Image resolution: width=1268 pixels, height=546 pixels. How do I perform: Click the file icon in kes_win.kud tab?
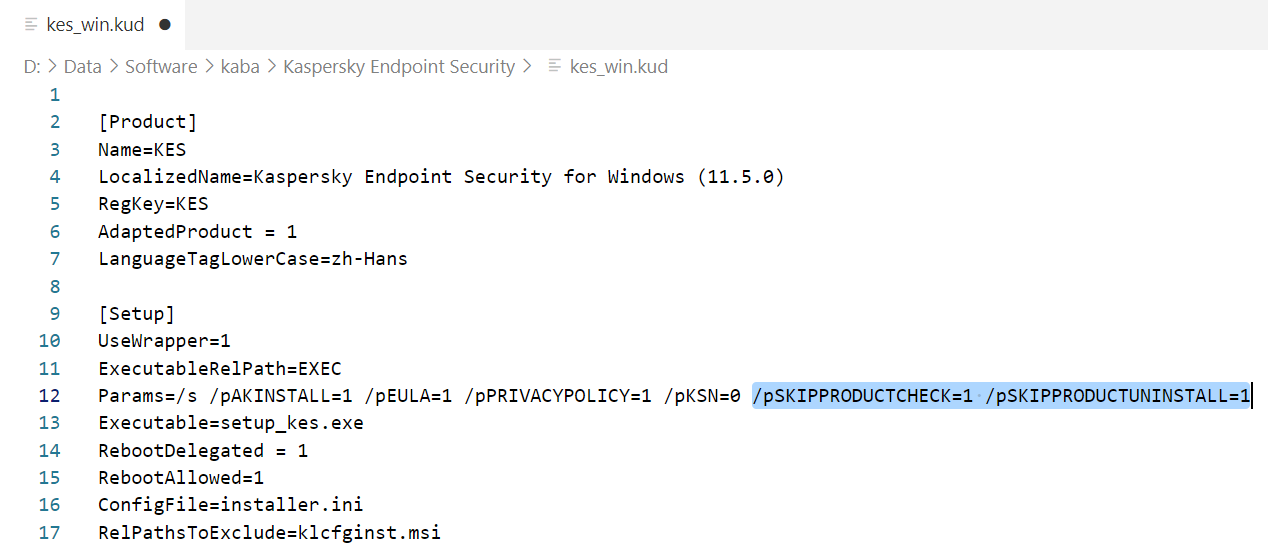click(x=31, y=24)
